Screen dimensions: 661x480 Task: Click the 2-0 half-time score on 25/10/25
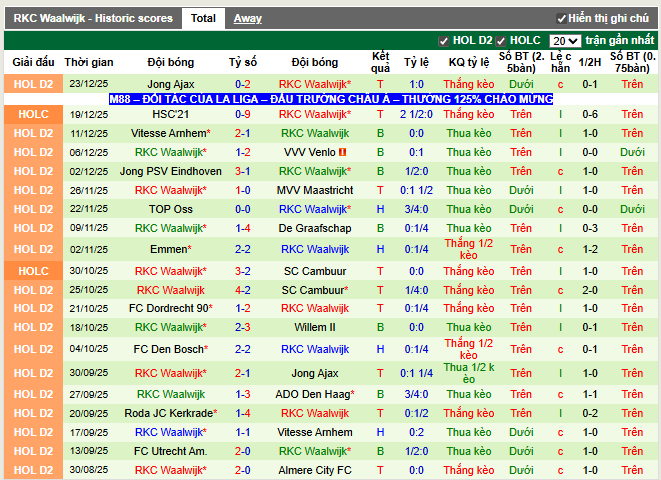(590, 290)
